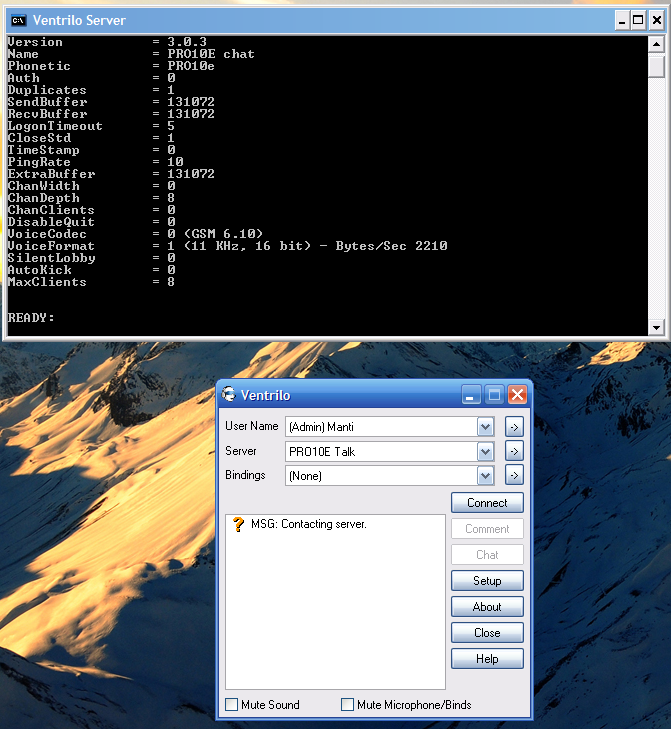Open the User Name edit arrow button

pos(514,427)
